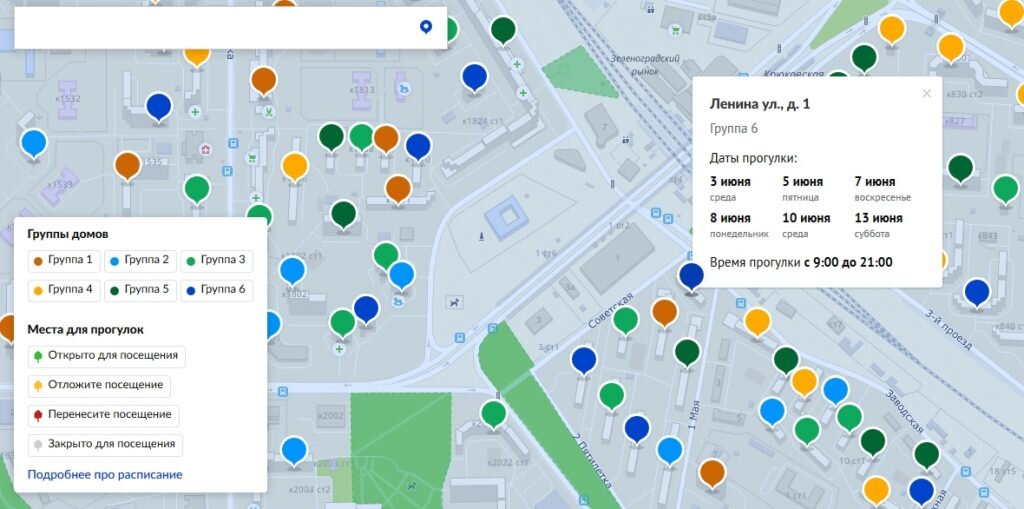
Task: Toggle the Группа 1 filter
Action: coord(64,260)
